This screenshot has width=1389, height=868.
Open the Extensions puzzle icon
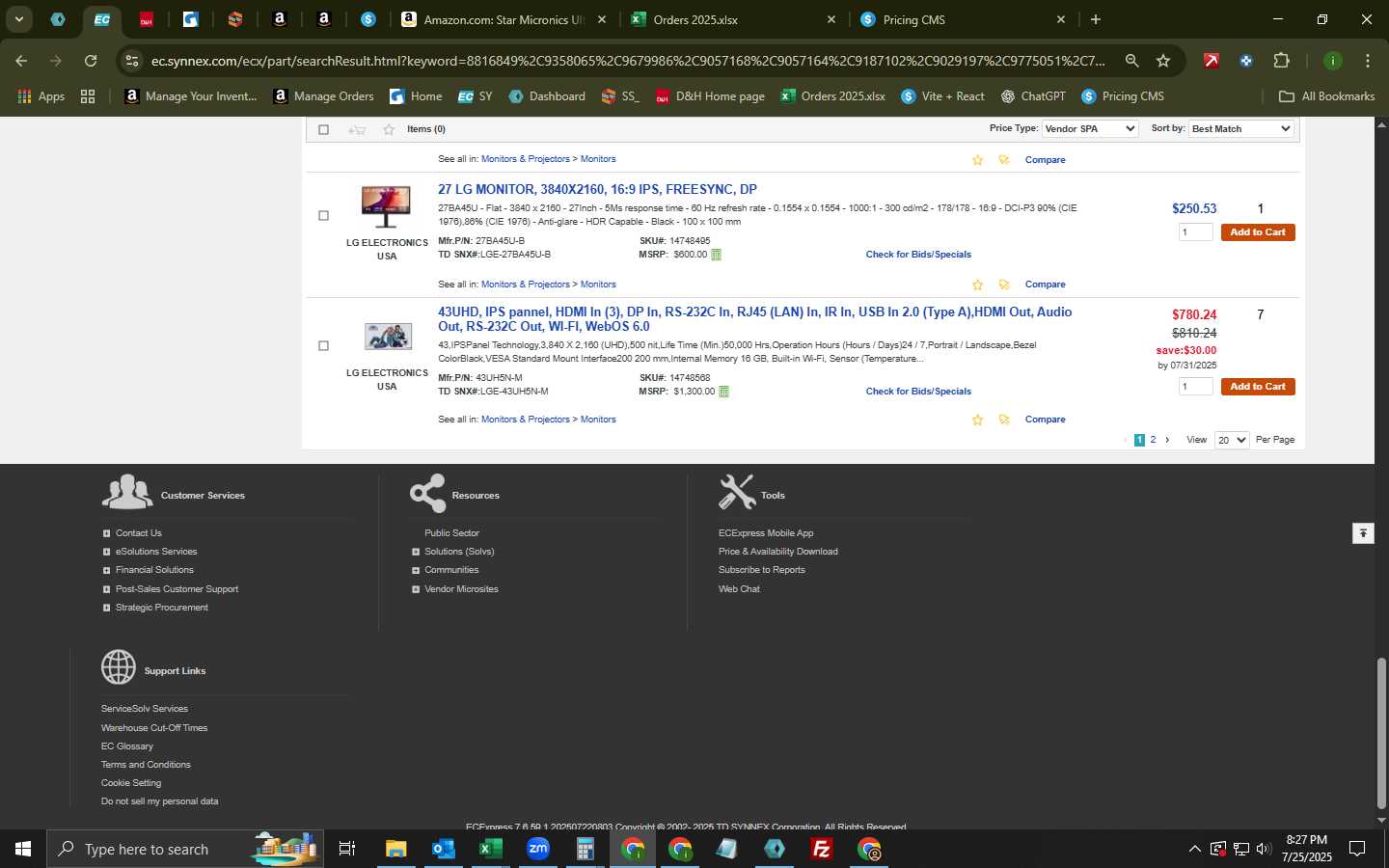click(1281, 61)
